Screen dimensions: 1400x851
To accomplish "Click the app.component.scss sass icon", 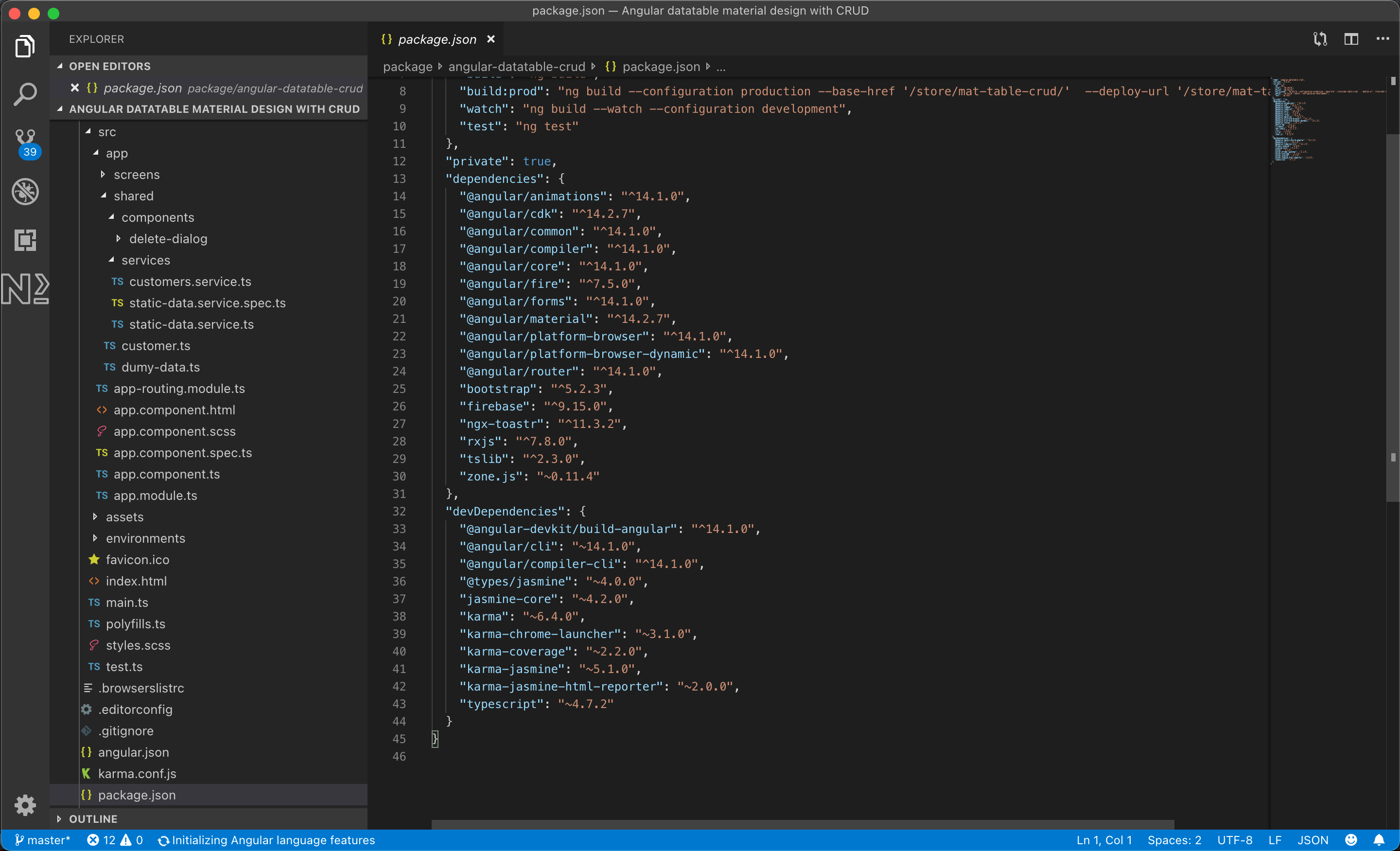I will coord(102,431).
